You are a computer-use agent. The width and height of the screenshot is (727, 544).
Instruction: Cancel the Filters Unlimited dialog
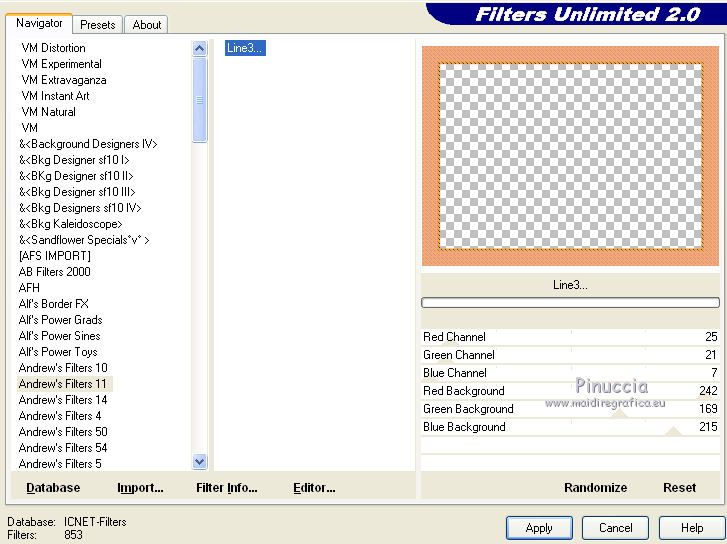pos(615,528)
